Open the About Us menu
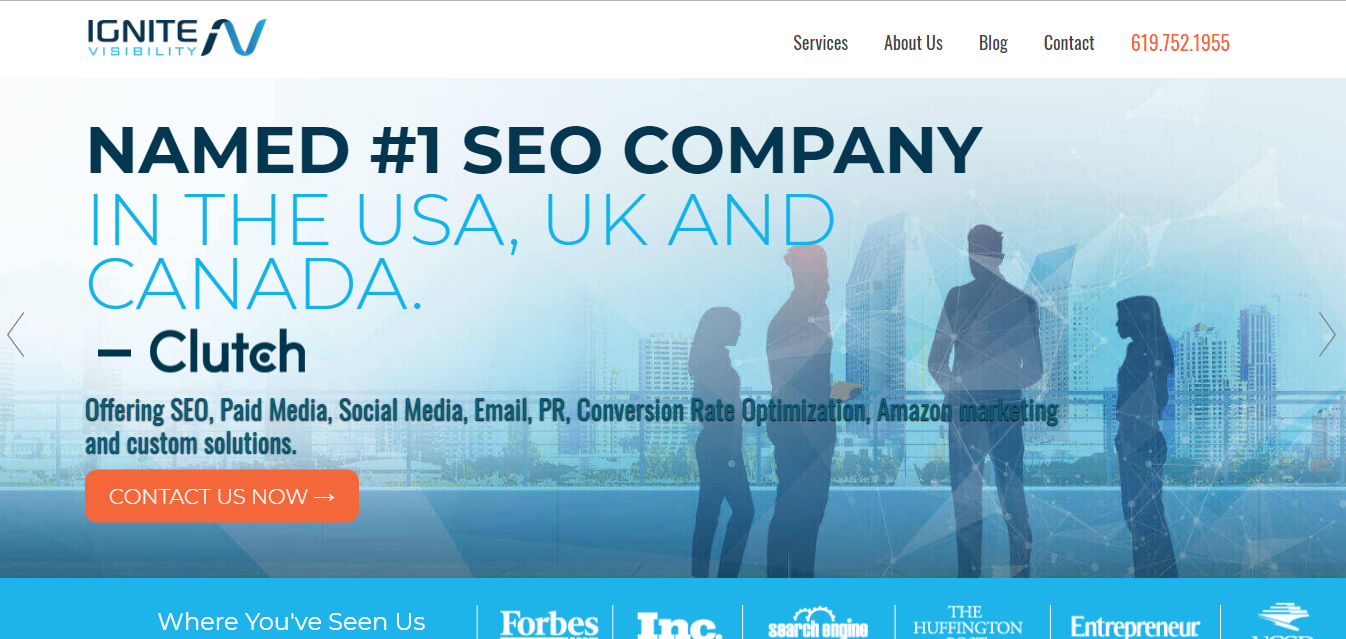 tap(913, 43)
